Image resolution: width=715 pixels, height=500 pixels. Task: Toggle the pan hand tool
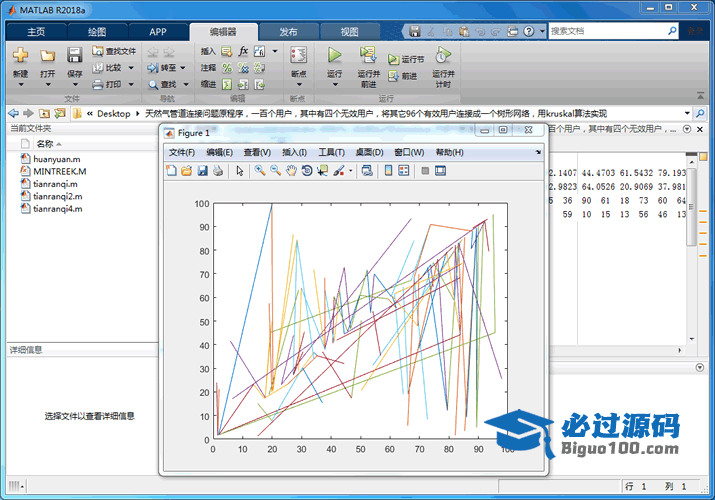[291, 171]
